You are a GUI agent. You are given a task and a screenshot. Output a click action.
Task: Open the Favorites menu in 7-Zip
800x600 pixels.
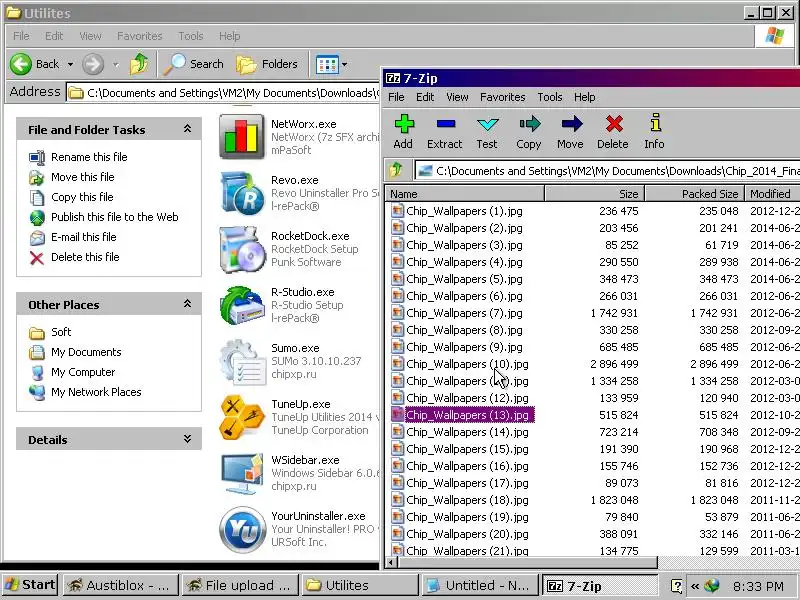(503, 97)
